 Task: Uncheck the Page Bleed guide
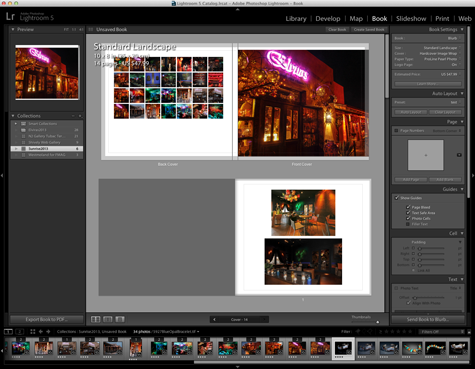coord(408,207)
